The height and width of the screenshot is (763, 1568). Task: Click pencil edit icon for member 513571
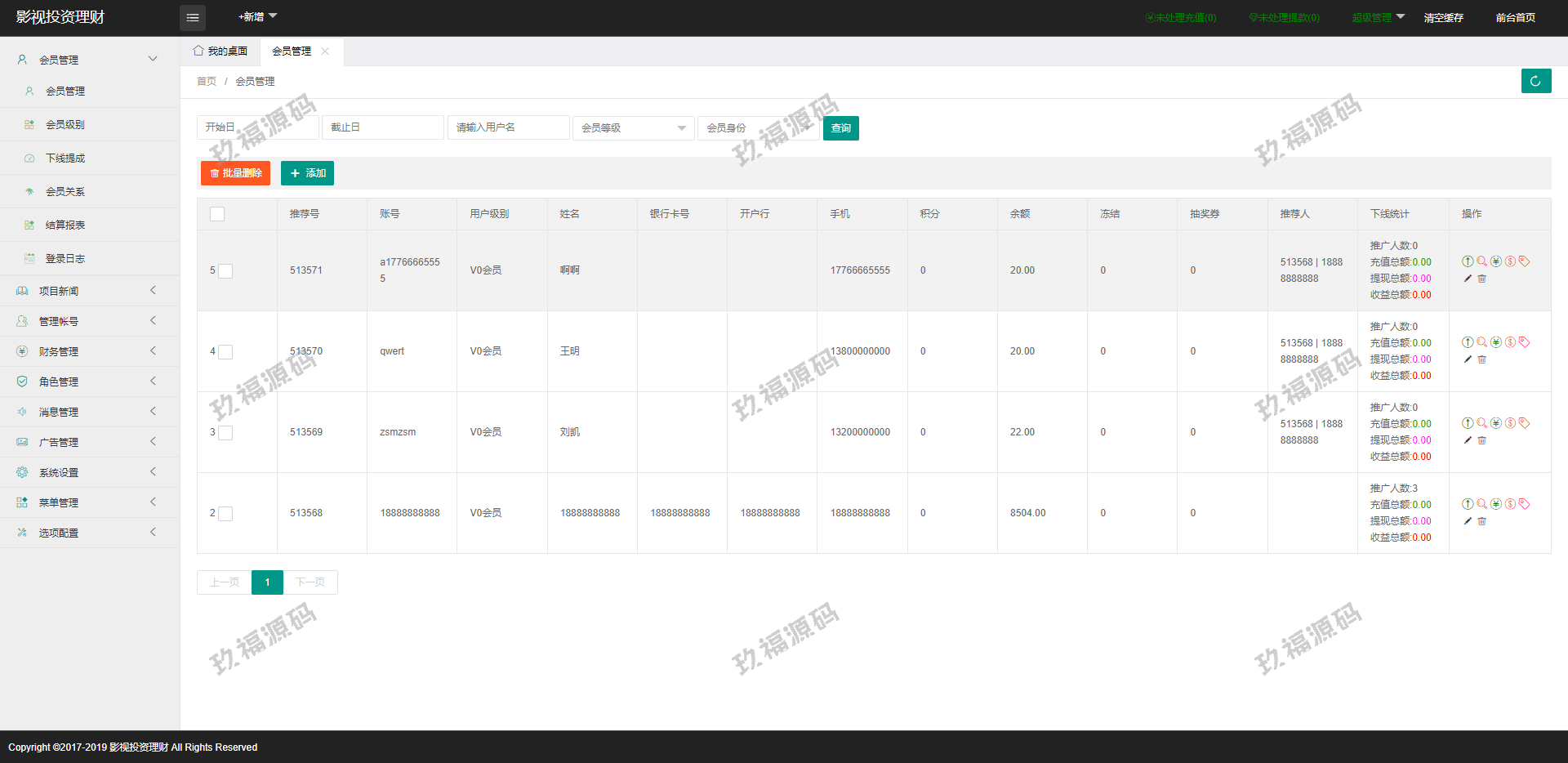pos(1468,279)
